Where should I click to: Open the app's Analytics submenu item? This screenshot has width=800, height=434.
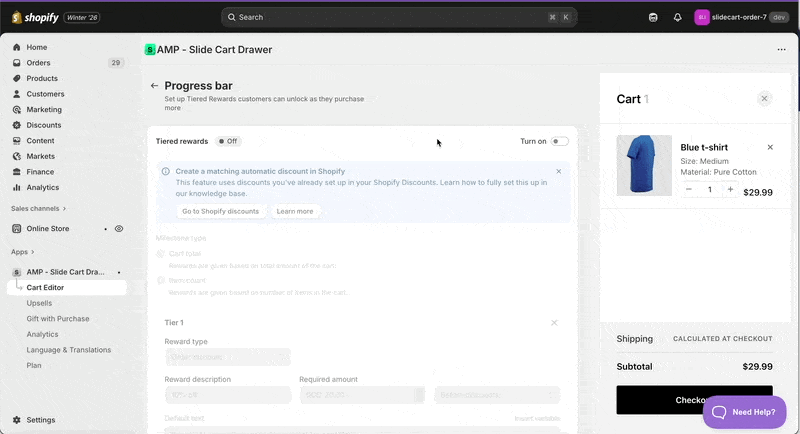42,335
